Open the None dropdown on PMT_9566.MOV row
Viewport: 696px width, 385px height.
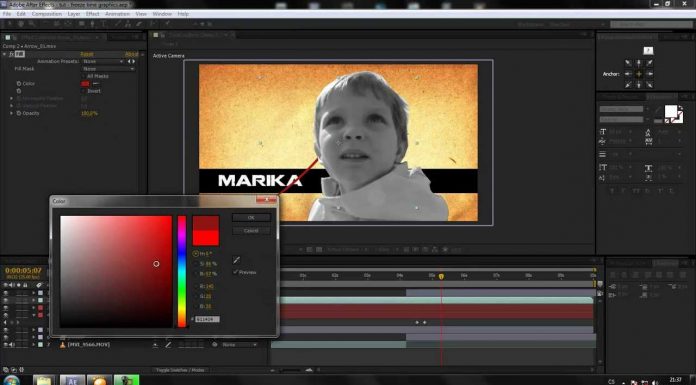(x=240, y=345)
